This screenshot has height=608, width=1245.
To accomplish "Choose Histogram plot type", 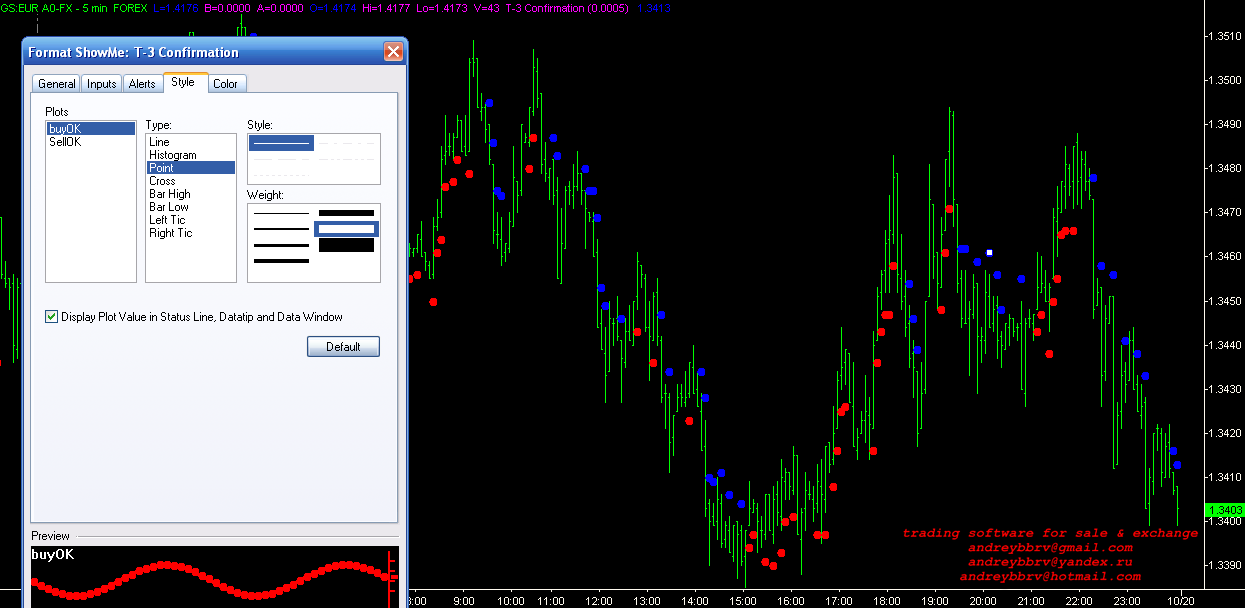I will click(x=173, y=155).
